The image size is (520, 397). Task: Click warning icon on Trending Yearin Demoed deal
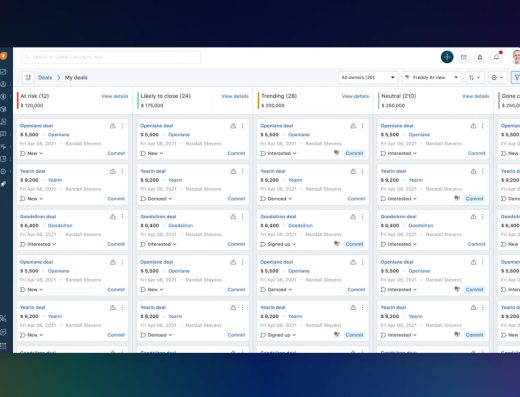point(353,171)
